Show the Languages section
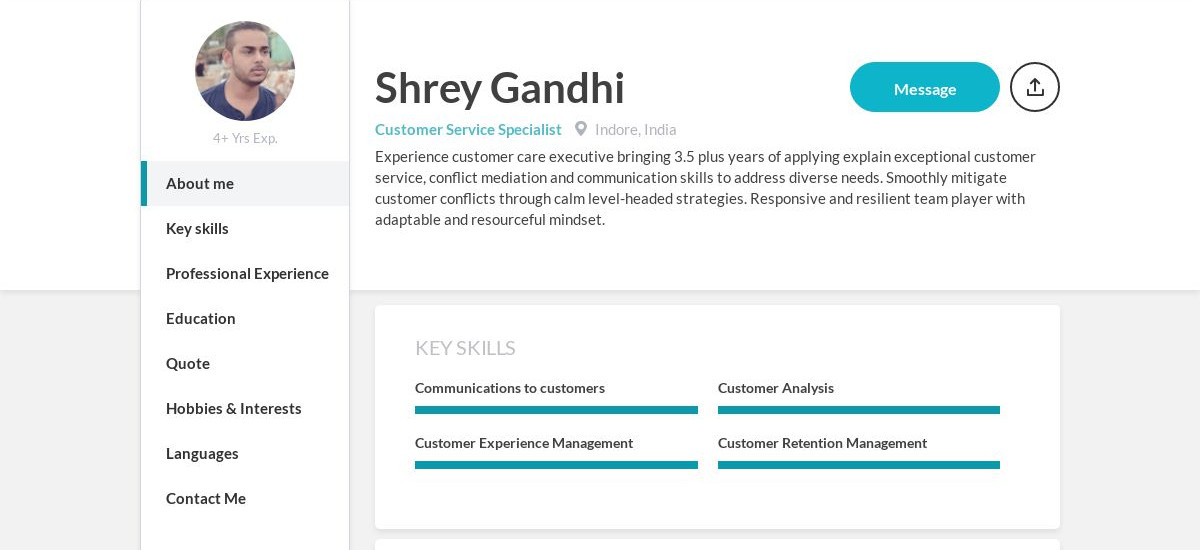1200x550 pixels. click(x=202, y=454)
